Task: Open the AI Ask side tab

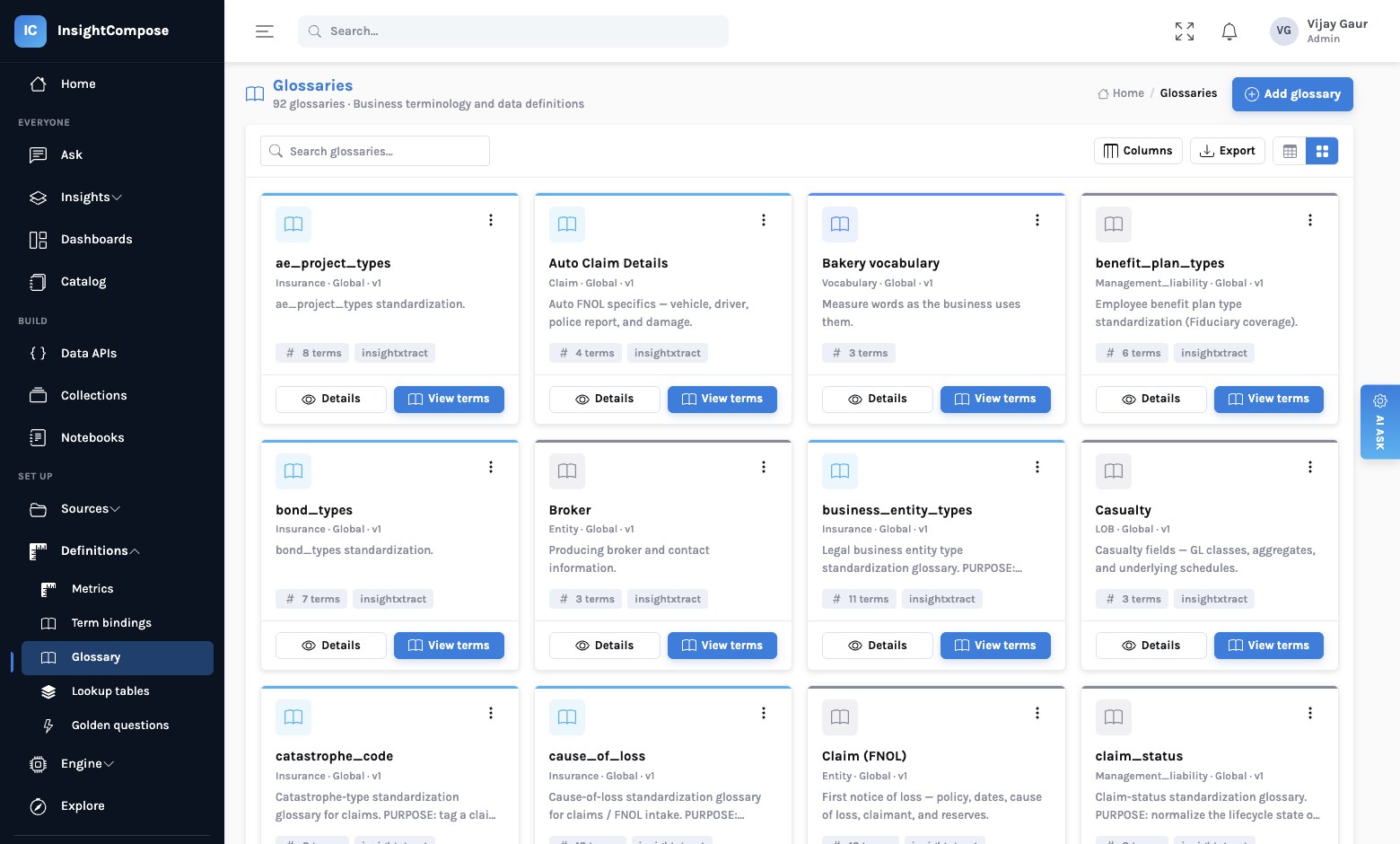Action: tap(1380, 422)
